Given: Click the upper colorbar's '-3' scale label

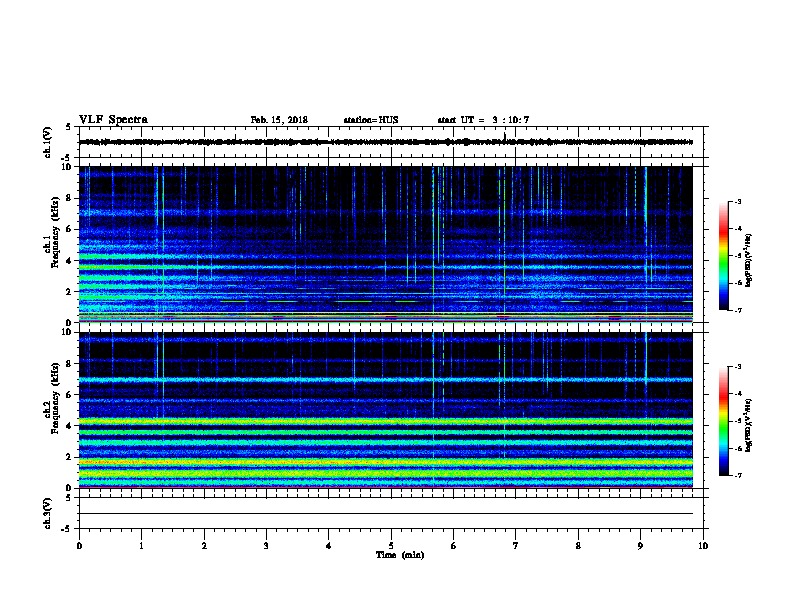Looking at the screenshot, I should pos(737,201).
